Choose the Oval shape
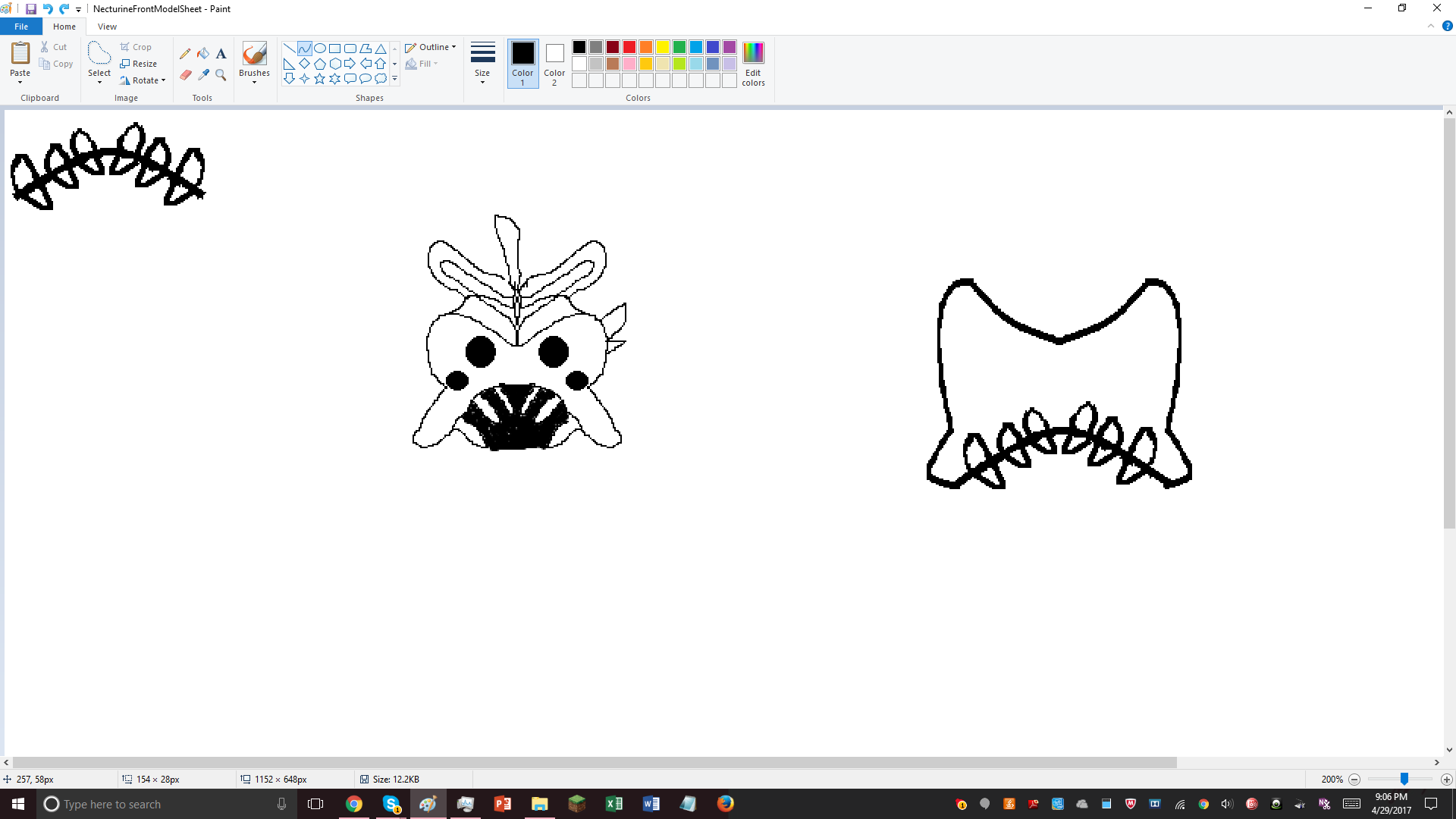 click(x=319, y=49)
